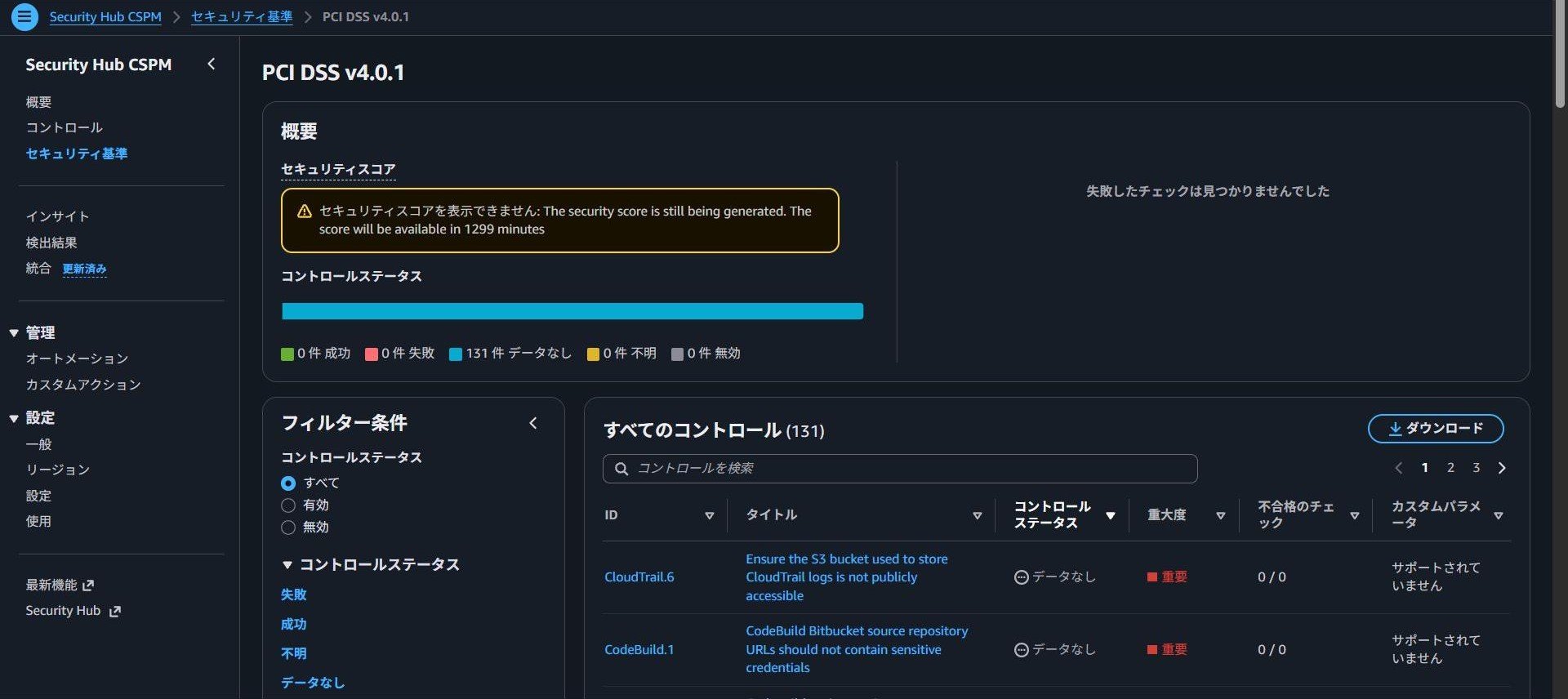Collapse the フィルター条件 panel with chevron
1568x699 pixels.
click(533, 423)
